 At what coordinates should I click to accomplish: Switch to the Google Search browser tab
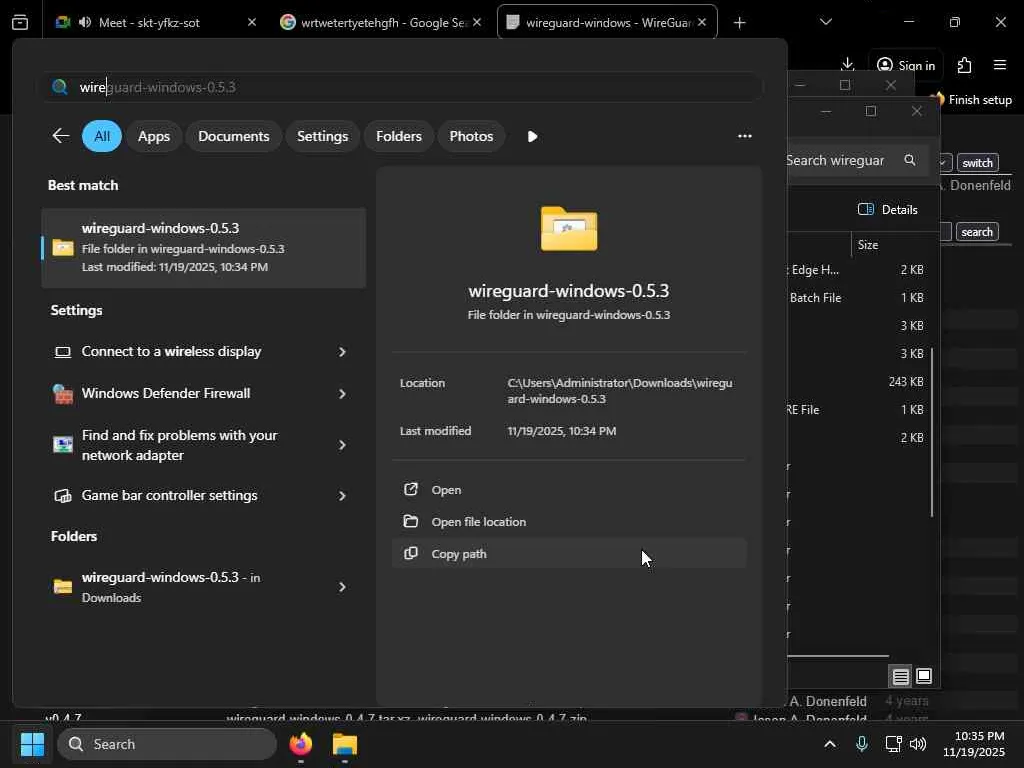click(x=380, y=22)
